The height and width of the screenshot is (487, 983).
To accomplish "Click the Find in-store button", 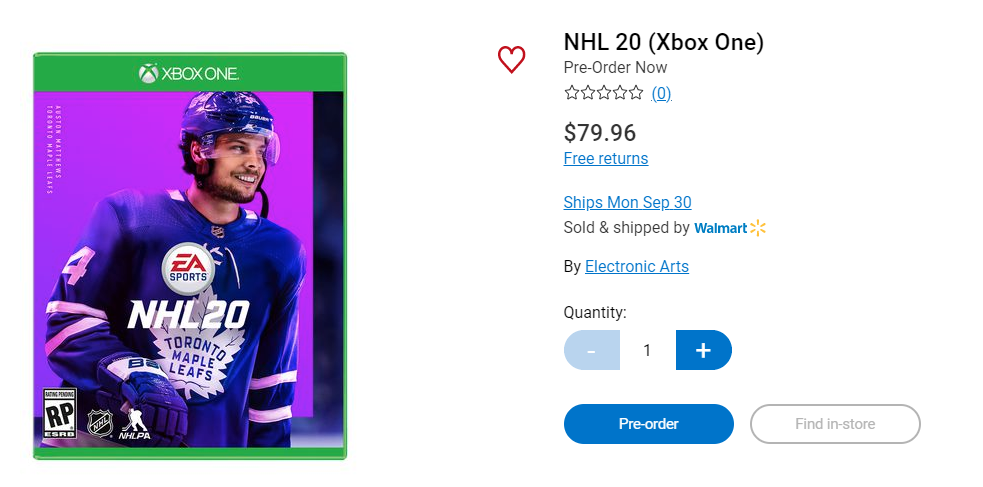I will [x=835, y=424].
